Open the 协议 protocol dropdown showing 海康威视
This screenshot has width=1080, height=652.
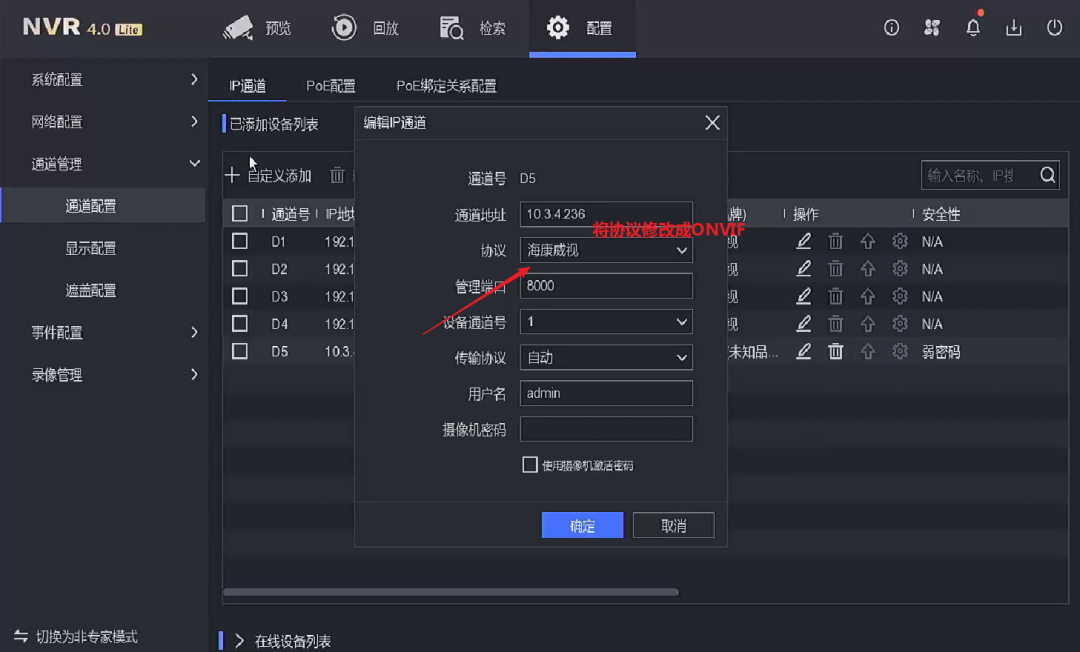tap(605, 250)
